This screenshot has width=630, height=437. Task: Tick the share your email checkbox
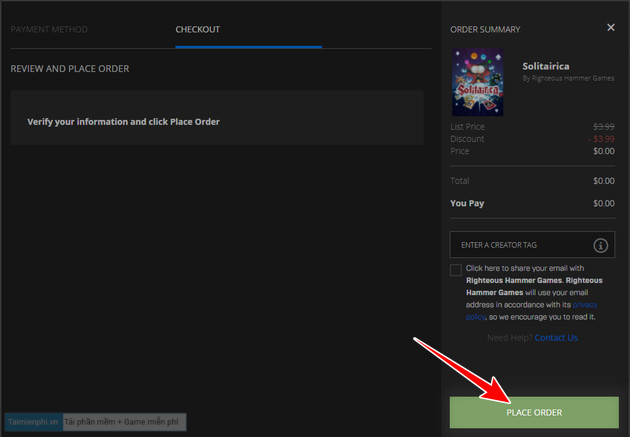[456, 270]
